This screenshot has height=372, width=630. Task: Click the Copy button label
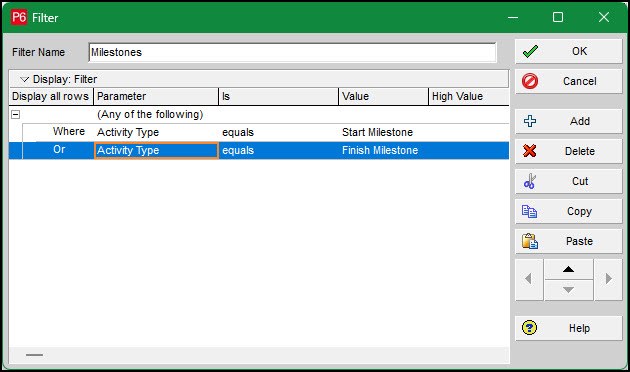pyautogui.click(x=579, y=211)
